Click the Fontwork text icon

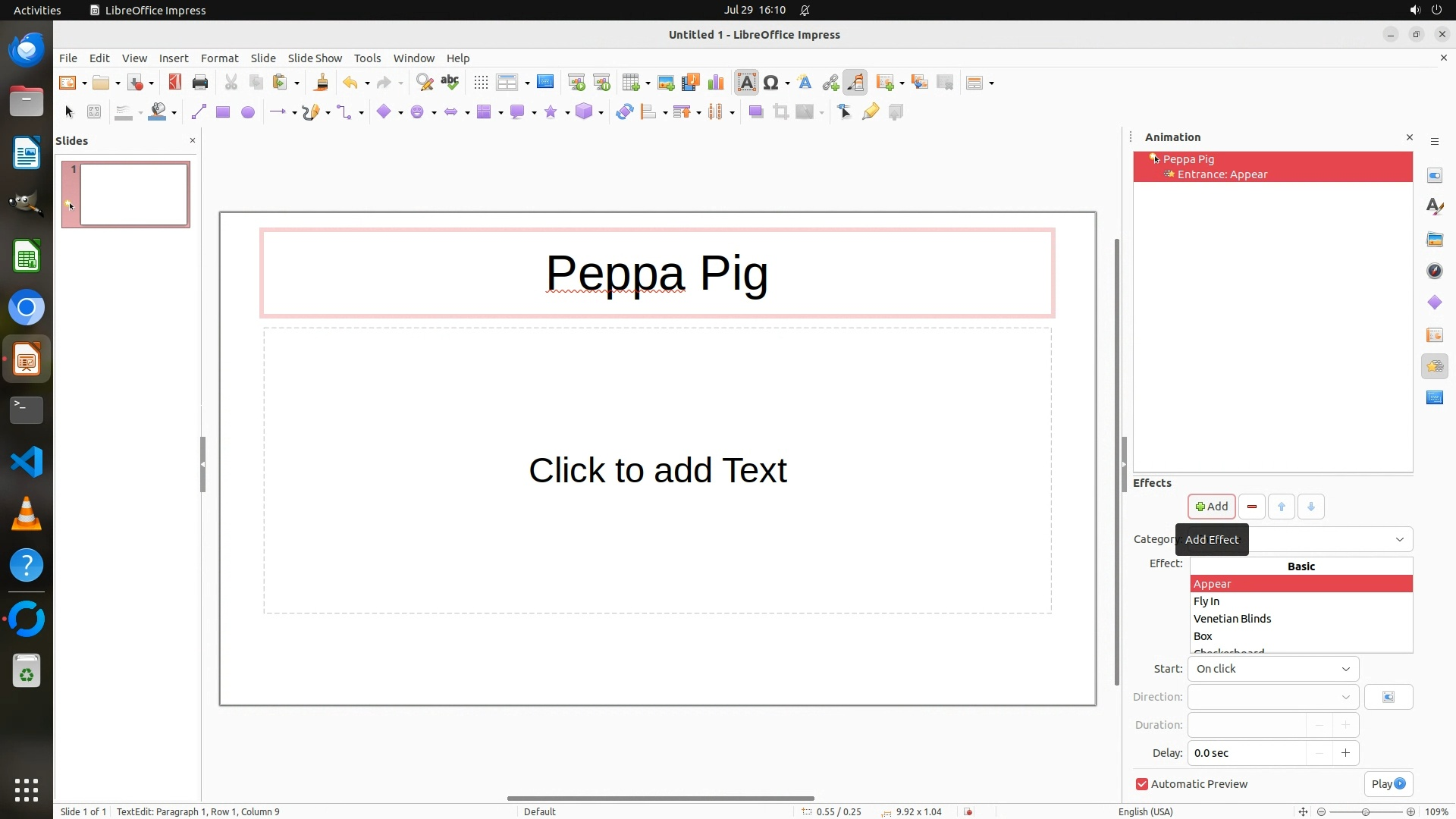pyautogui.click(x=805, y=83)
